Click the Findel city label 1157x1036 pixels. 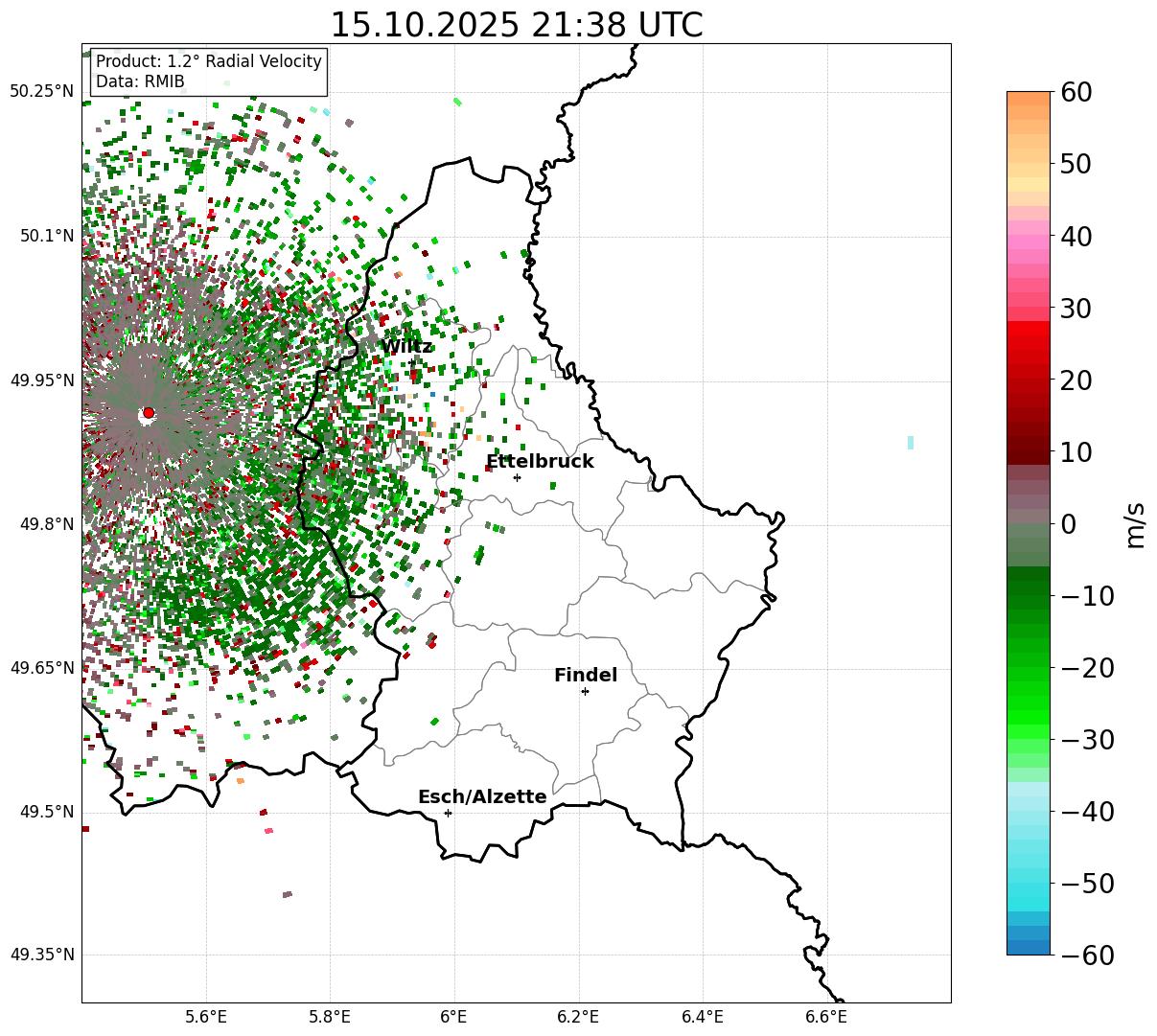tap(586, 676)
